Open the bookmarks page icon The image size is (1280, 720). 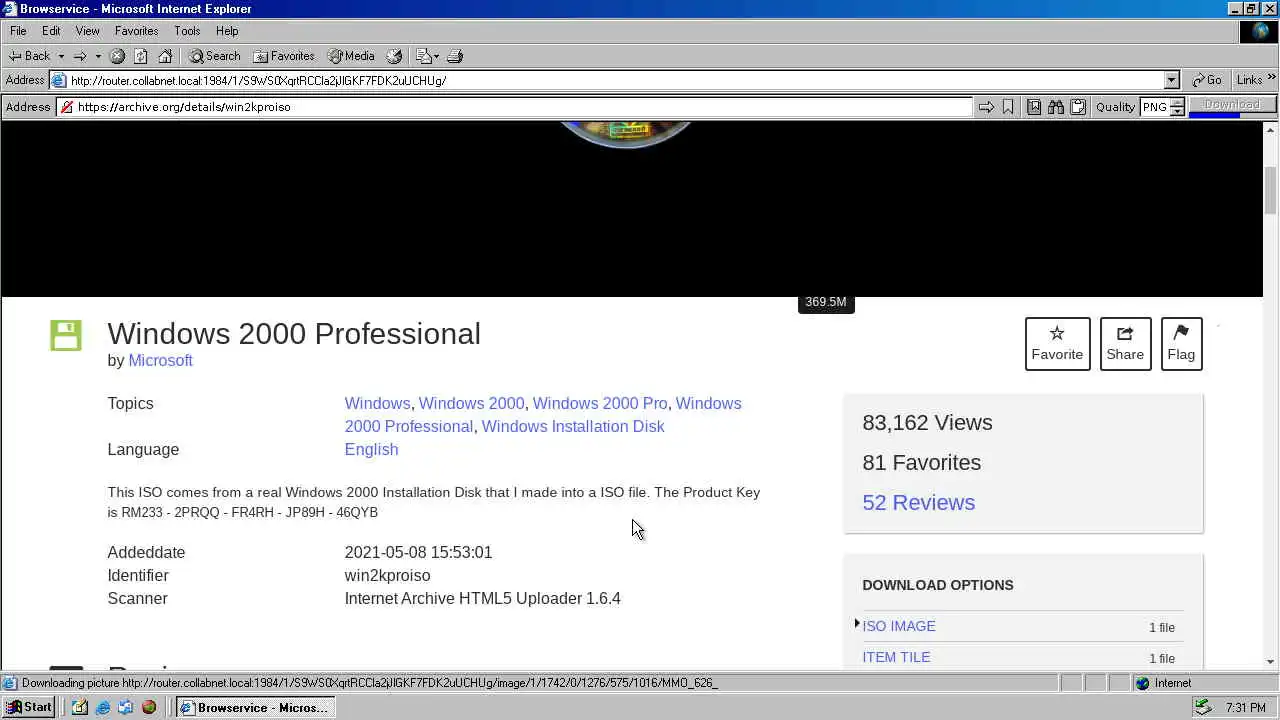point(1034,107)
